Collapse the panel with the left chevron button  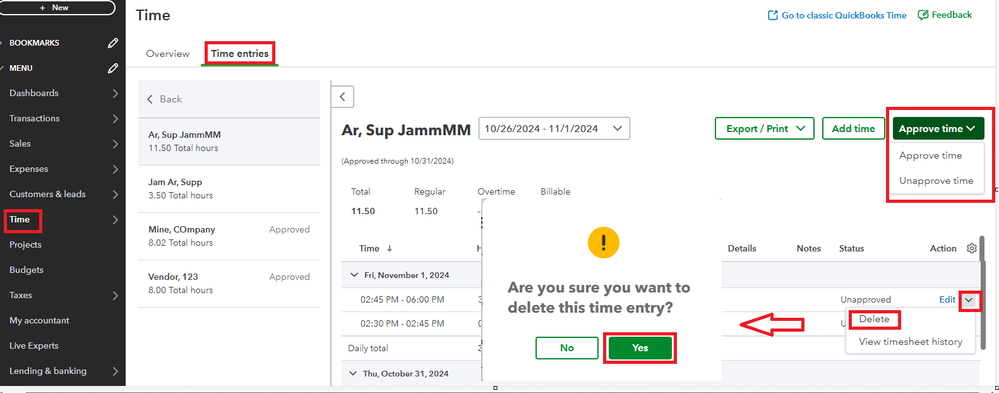pyautogui.click(x=342, y=97)
